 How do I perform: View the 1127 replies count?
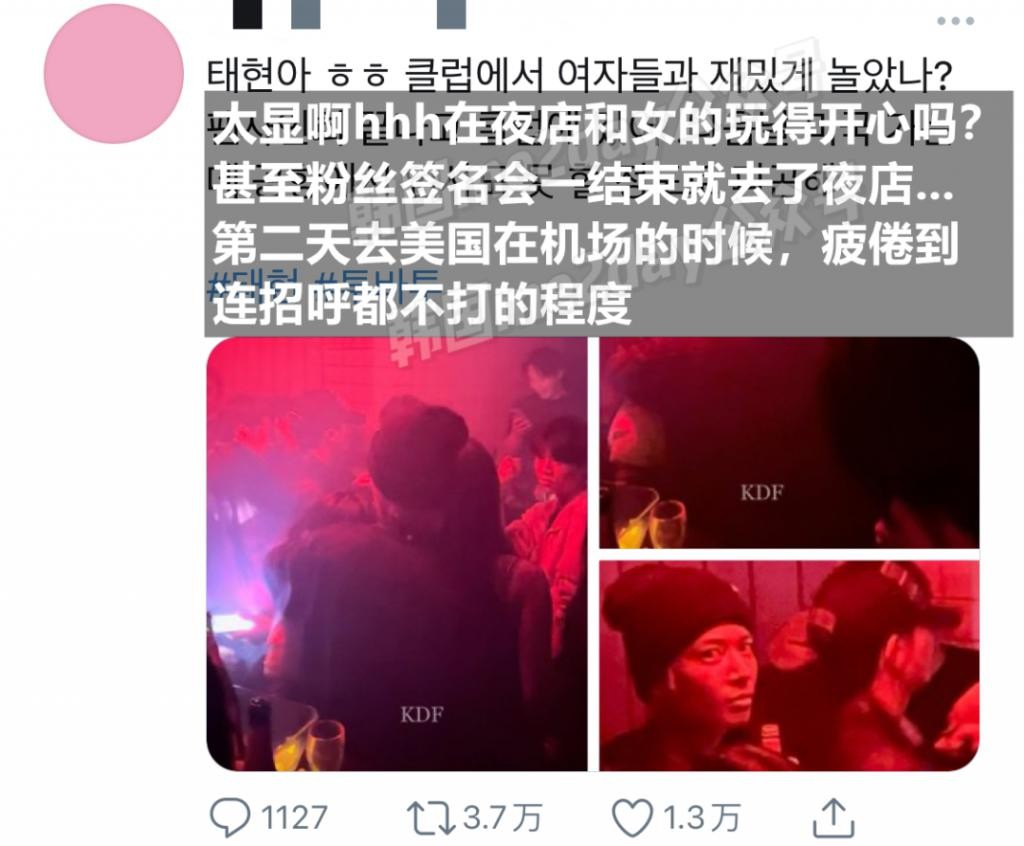point(293,818)
